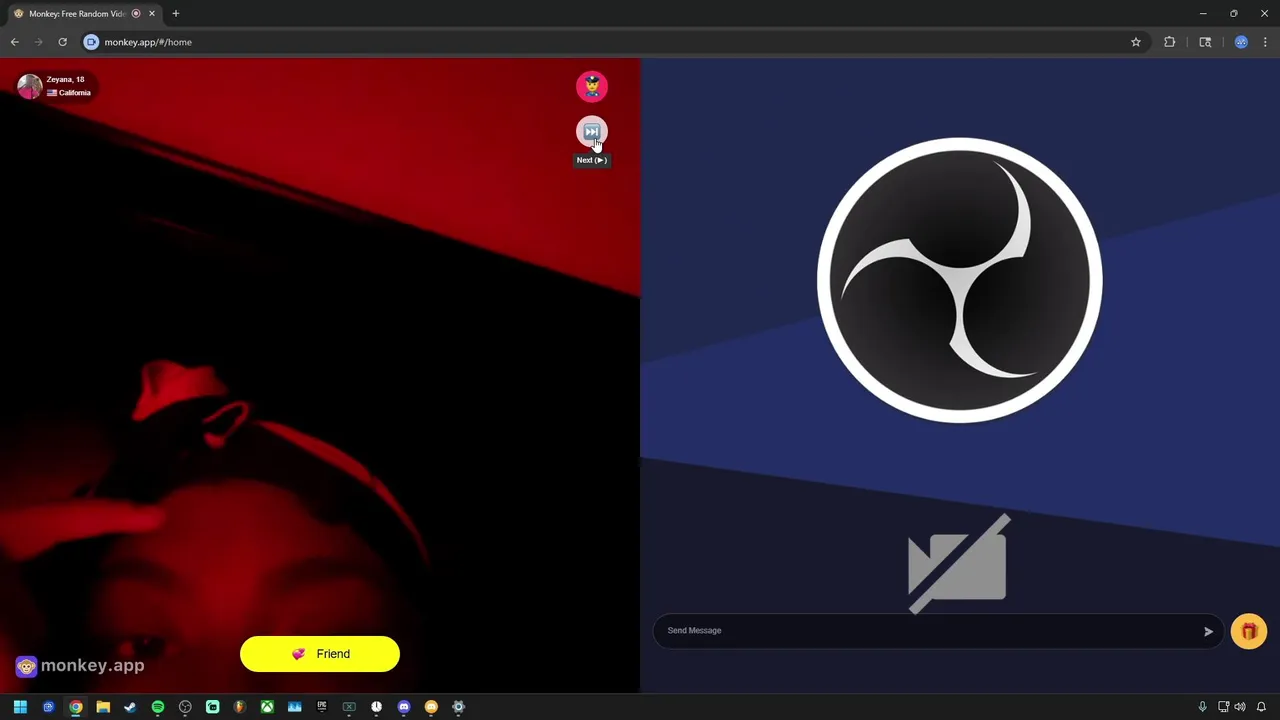This screenshot has width=1280, height=720.
Task: Skip to the next person with Next icon
Action: coord(591,132)
